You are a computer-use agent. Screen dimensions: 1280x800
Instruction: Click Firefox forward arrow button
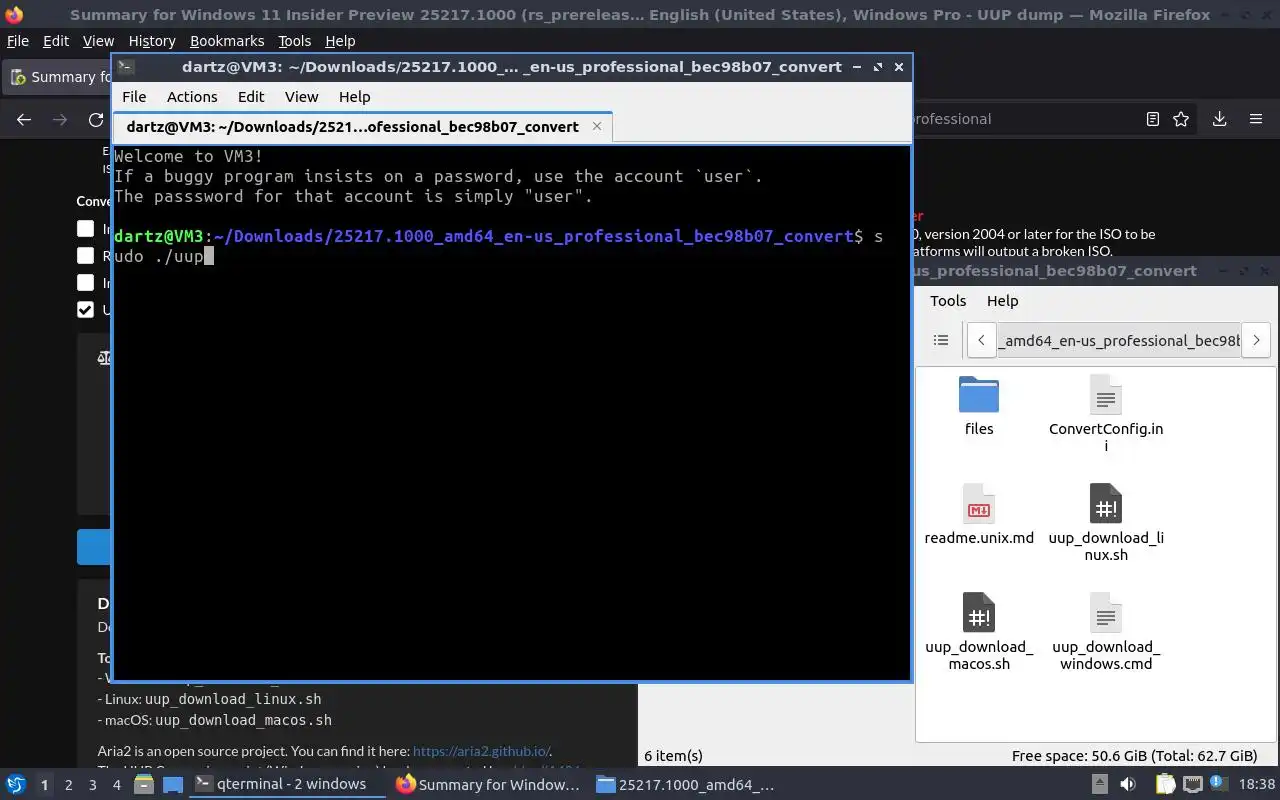pos(60,119)
